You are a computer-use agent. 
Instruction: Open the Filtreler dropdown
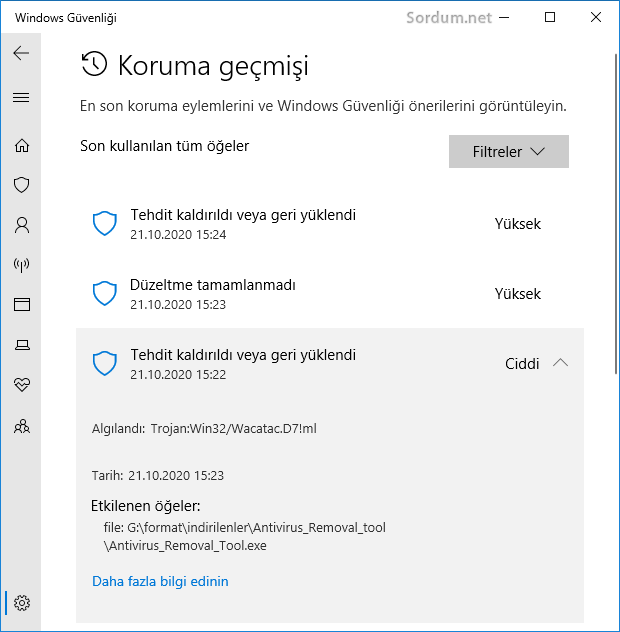click(x=509, y=152)
